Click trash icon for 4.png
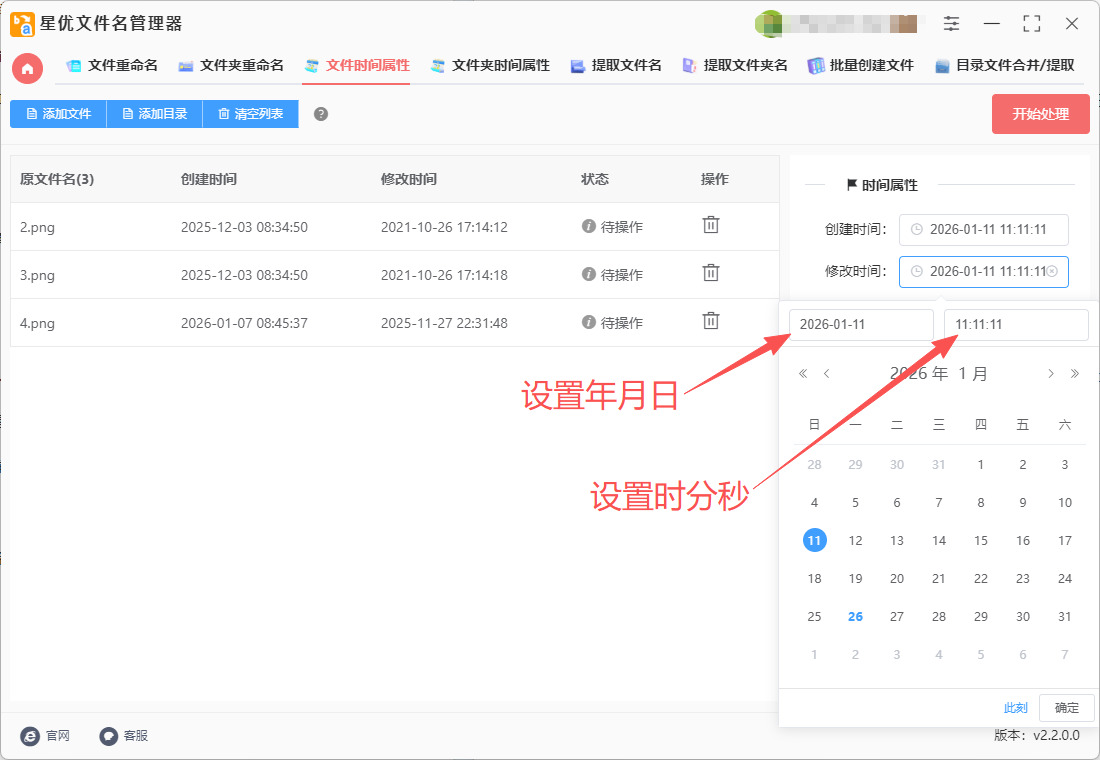The image size is (1100, 760). tap(710, 320)
